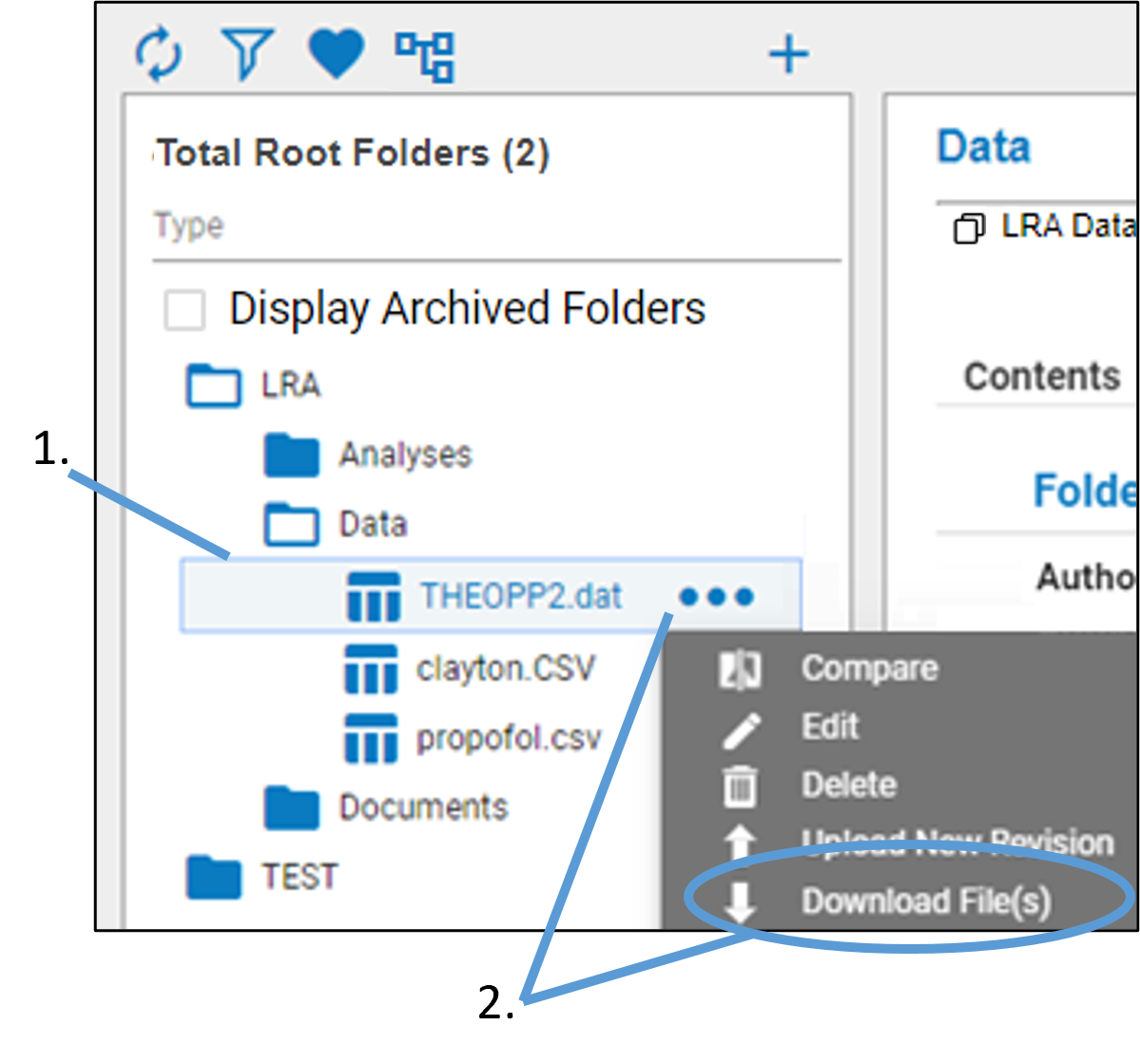Click the refresh icon in the toolbar

[162, 54]
